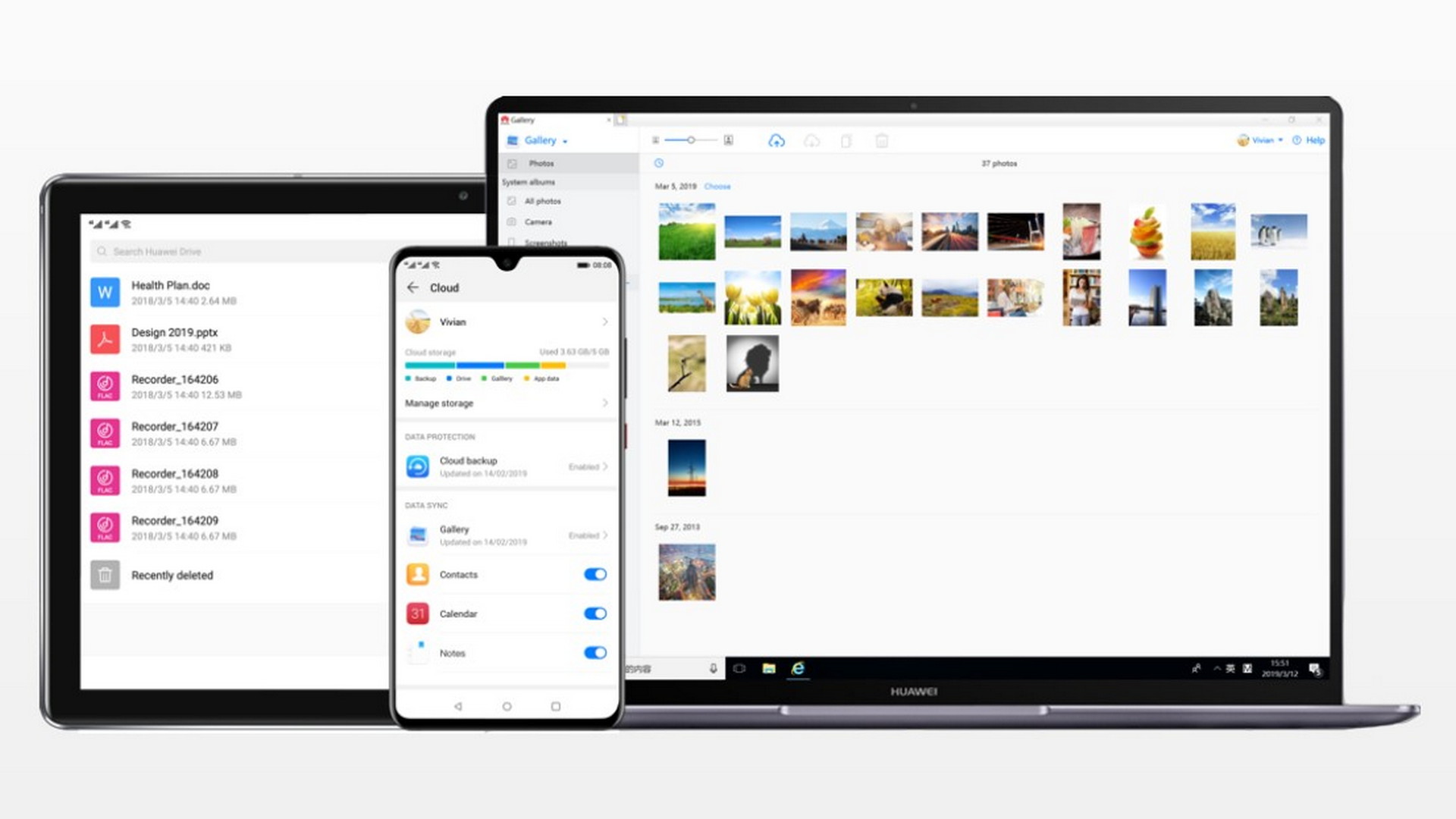Screen dimensions: 1456x819
Task: Click the upload to cloud icon
Action: (779, 141)
